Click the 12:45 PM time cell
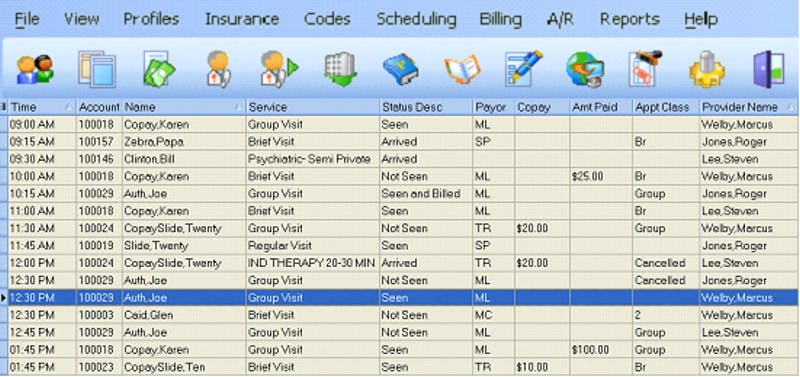The height and width of the screenshot is (377, 800). pos(42,333)
